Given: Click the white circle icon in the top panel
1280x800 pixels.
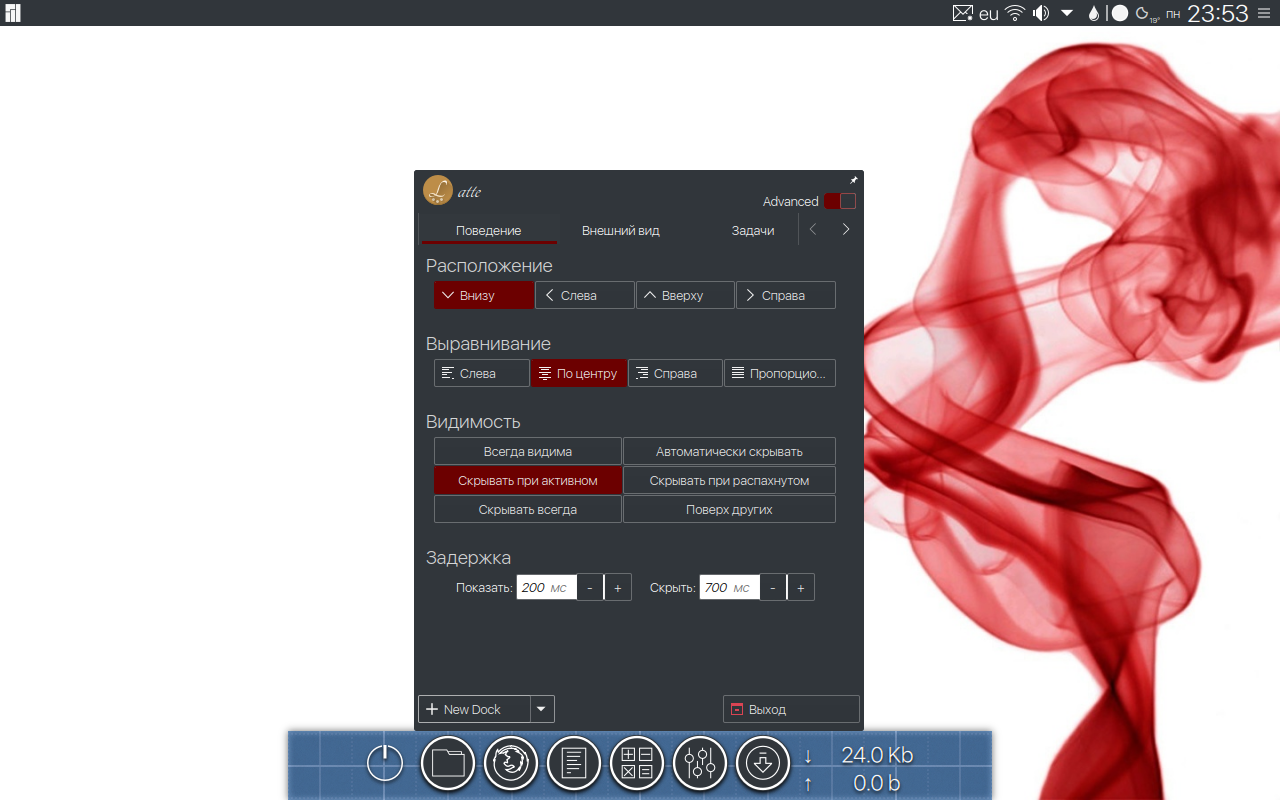Looking at the screenshot, I should coord(1120,13).
